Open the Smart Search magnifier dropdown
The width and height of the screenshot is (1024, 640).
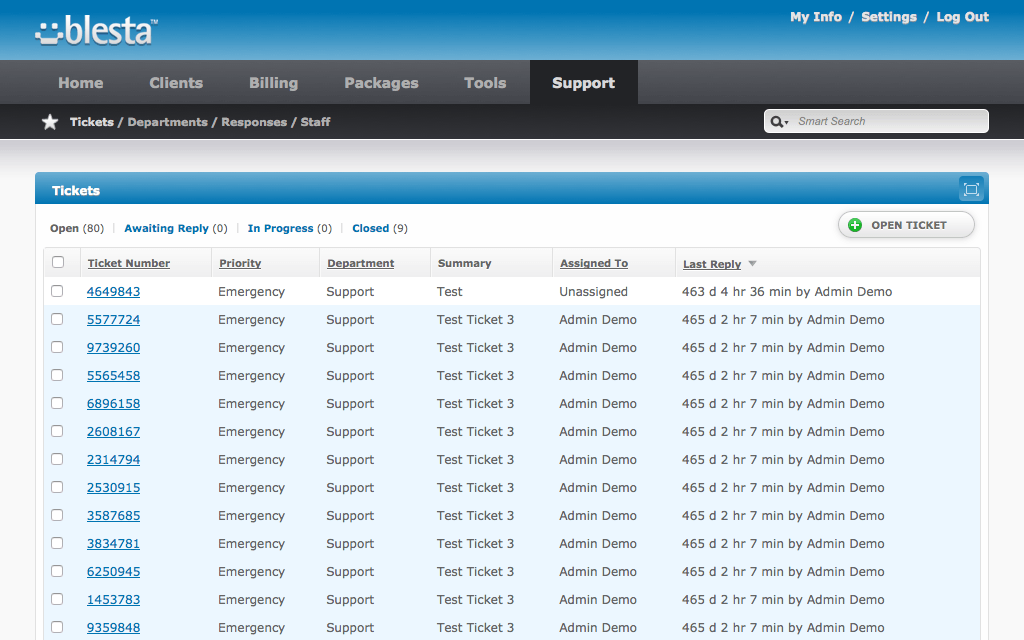[x=779, y=122]
